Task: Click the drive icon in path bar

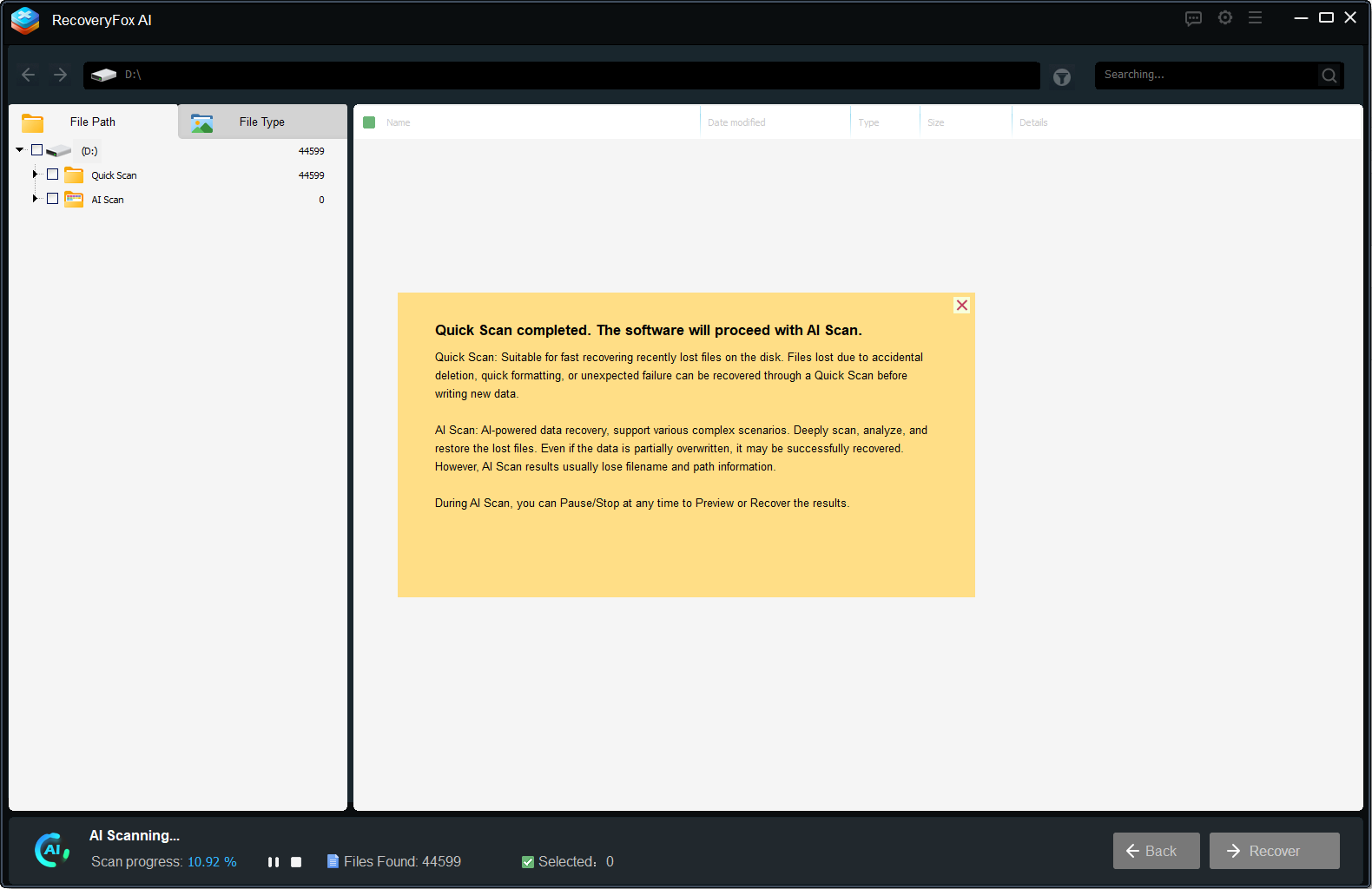Action: tap(103, 75)
